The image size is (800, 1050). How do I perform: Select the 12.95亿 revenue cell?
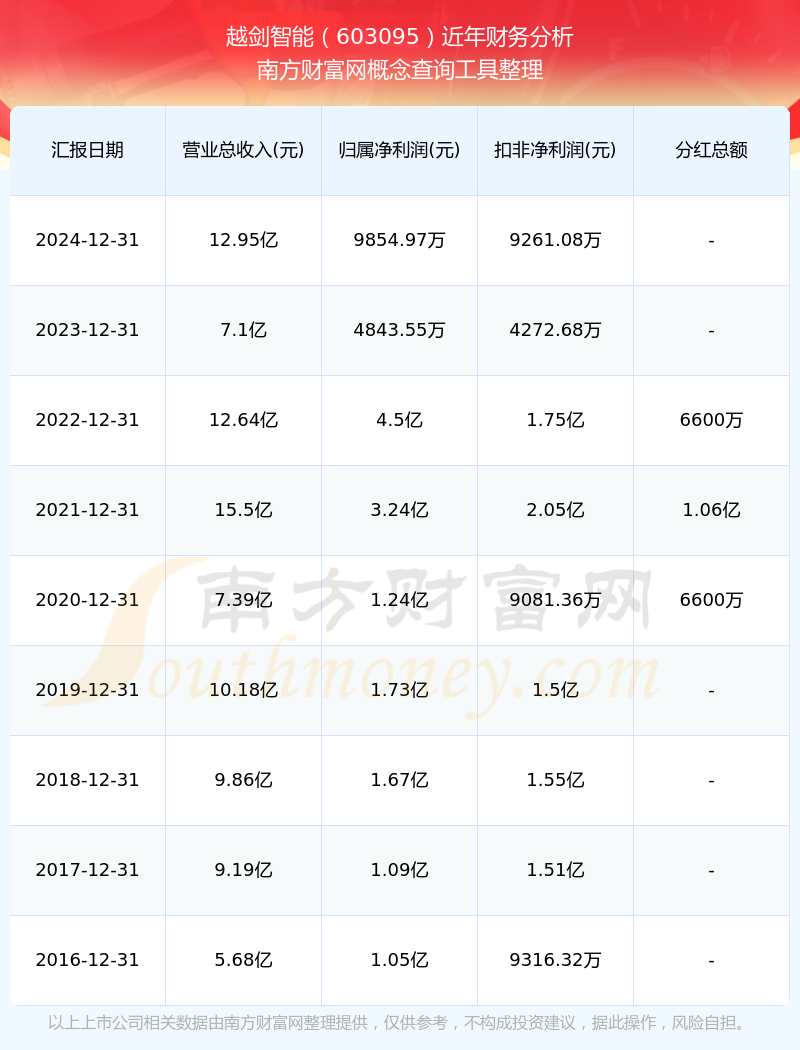[x=244, y=240]
